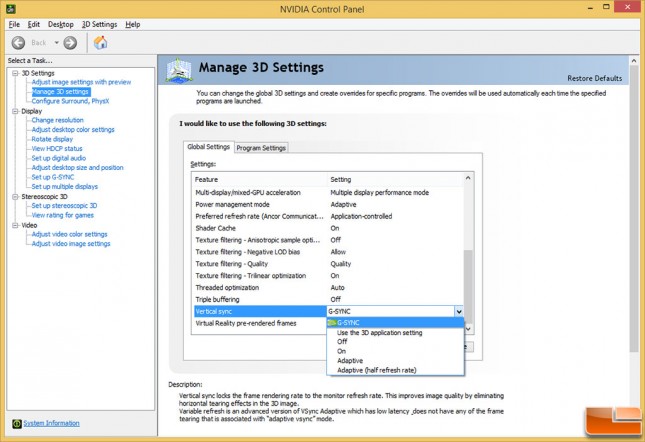Viewport: 645px width, 442px height.
Task: Select Texture filtering - Trilinear optimization row
Action: (329, 275)
